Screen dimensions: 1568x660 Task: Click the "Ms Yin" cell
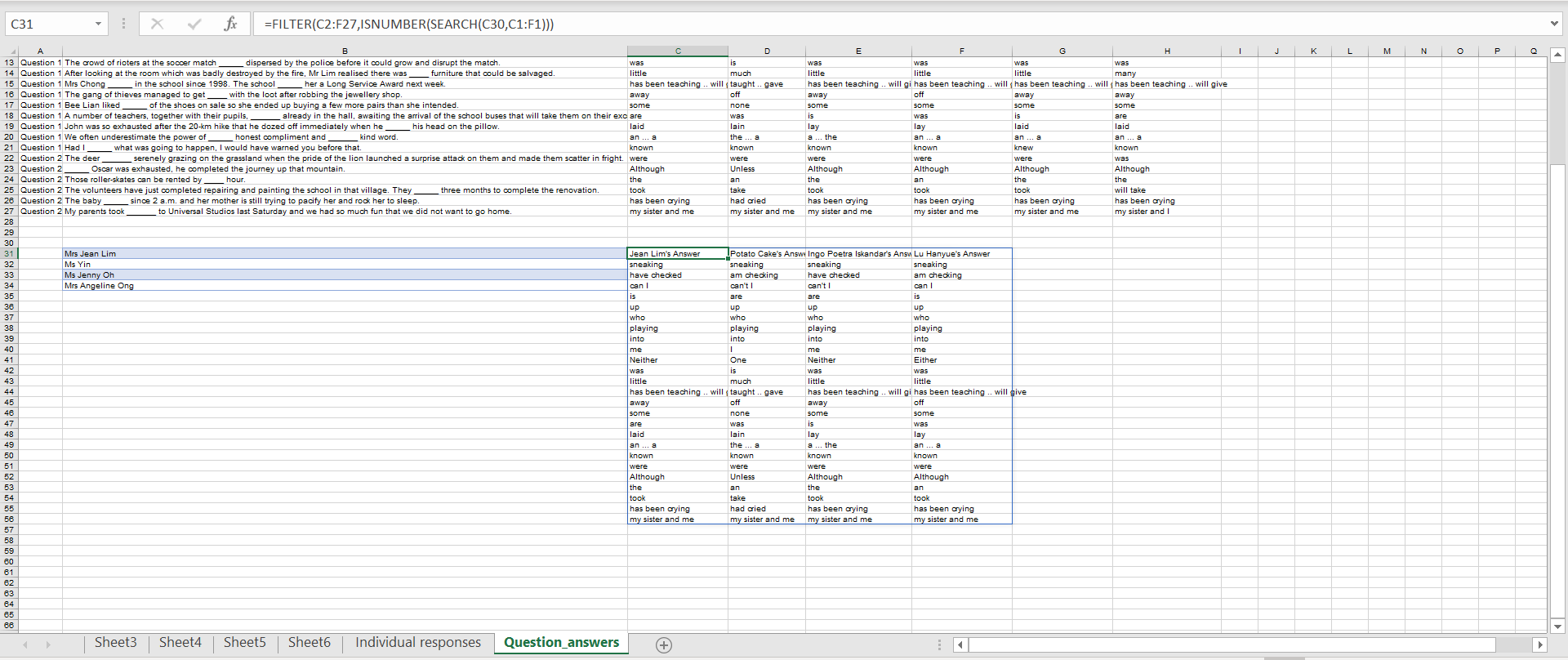tap(345, 265)
